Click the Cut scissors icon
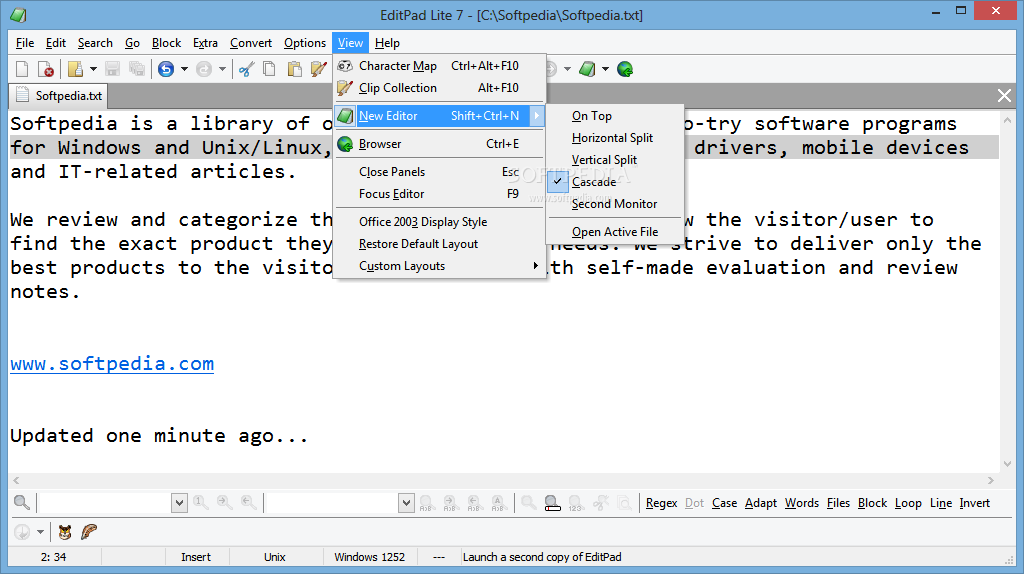Viewport: 1024px width, 574px height. point(246,69)
